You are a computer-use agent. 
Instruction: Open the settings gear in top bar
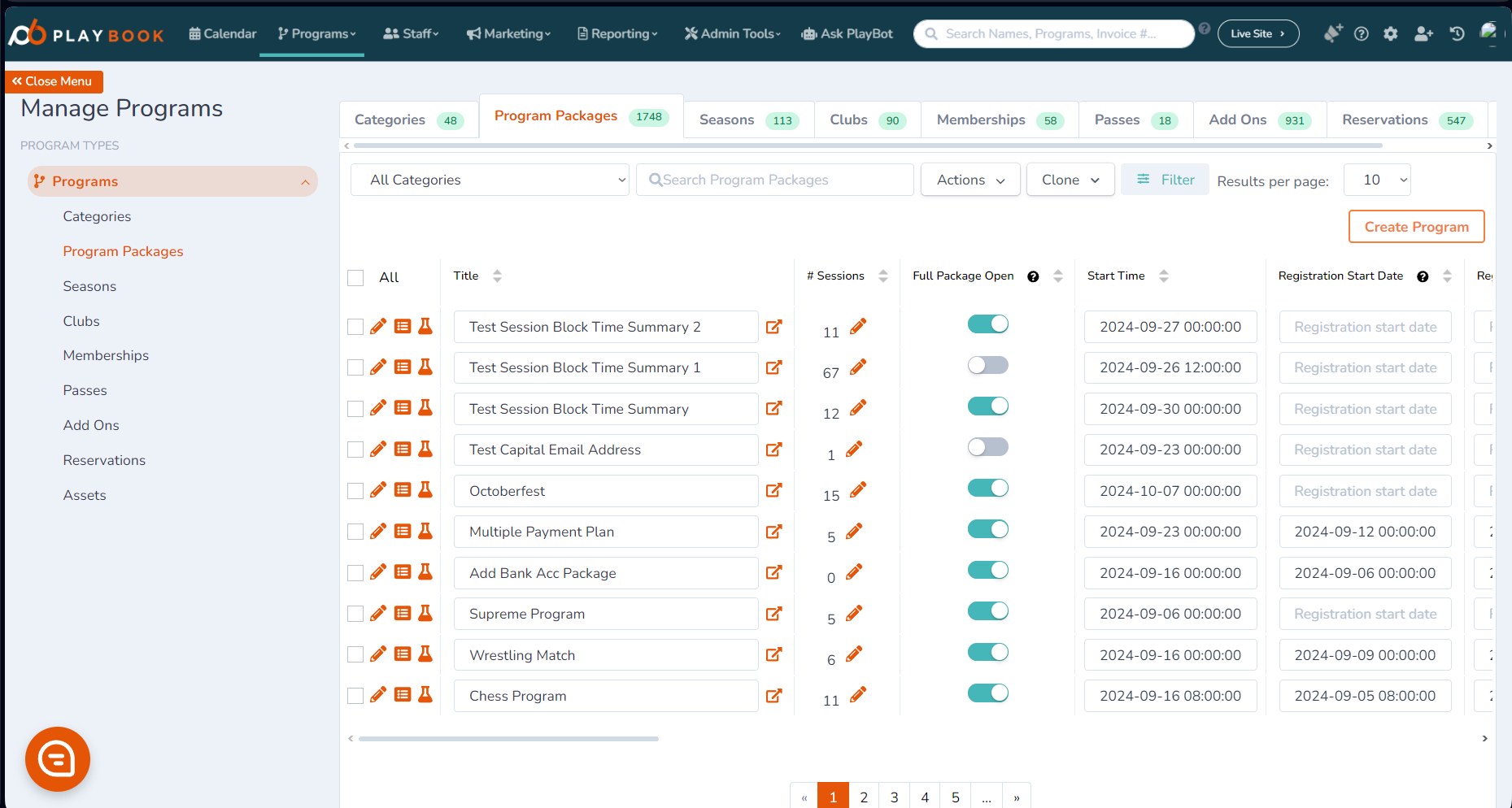(1391, 34)
